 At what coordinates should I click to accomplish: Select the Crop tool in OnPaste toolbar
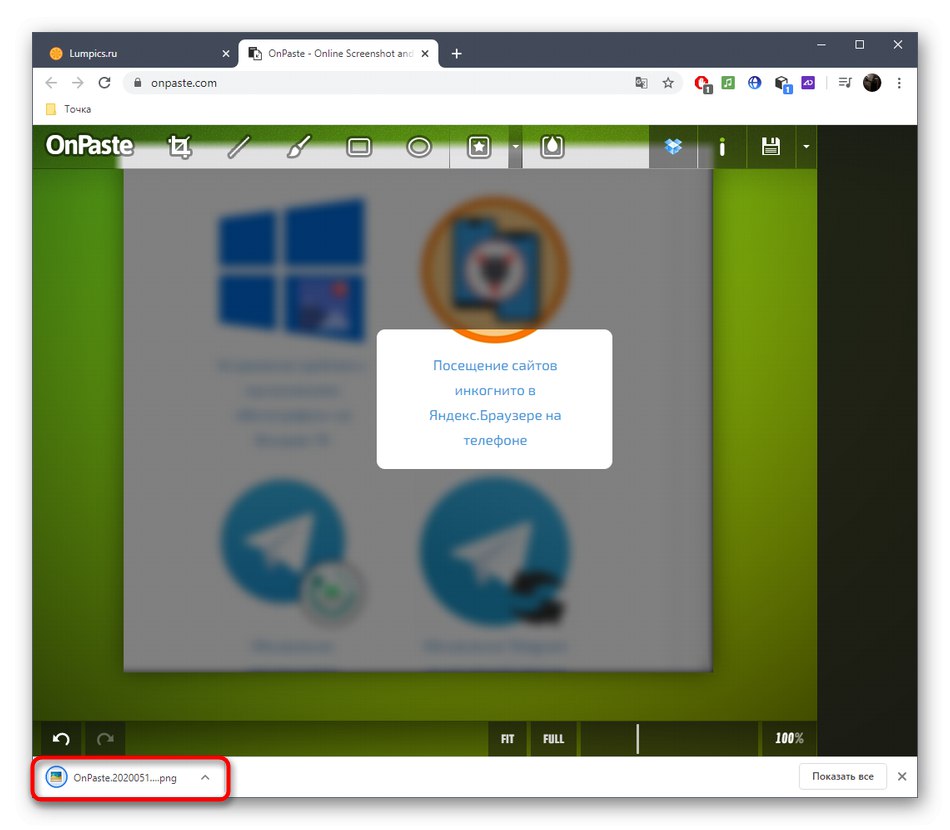tap(180, 146)
